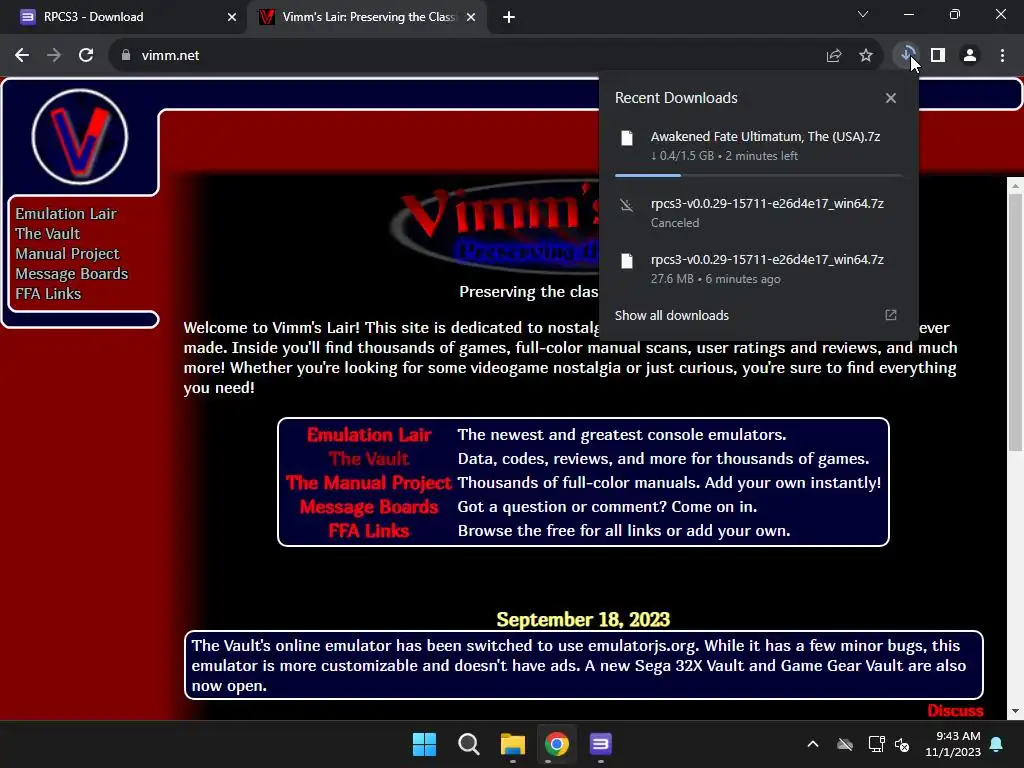1024x768 pixels.
Task: Select the Vimm's Lair tab
Action: coord(366,17)
